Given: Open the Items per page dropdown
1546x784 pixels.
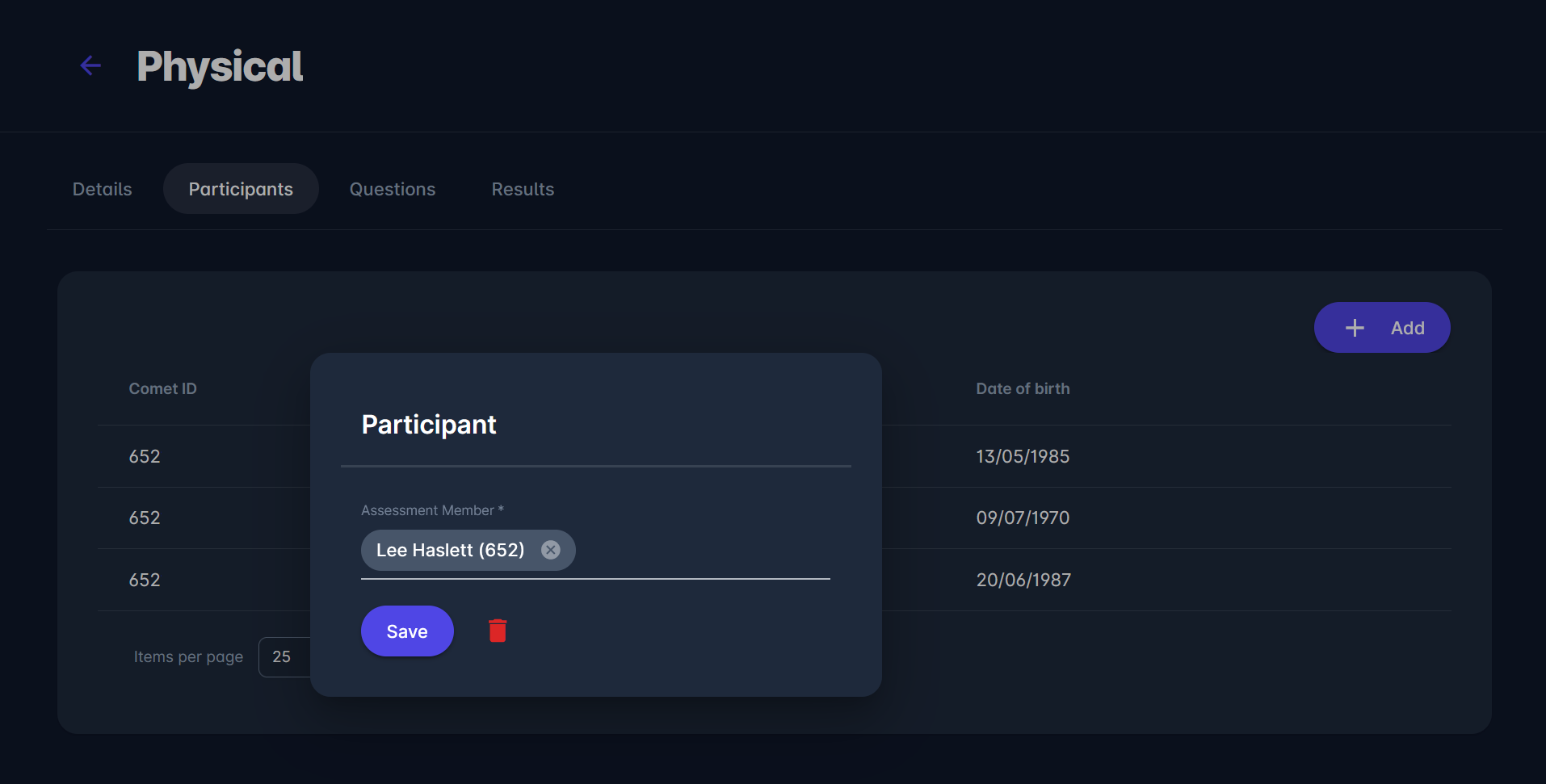Looking at the screenshot, I should point(284,657).
